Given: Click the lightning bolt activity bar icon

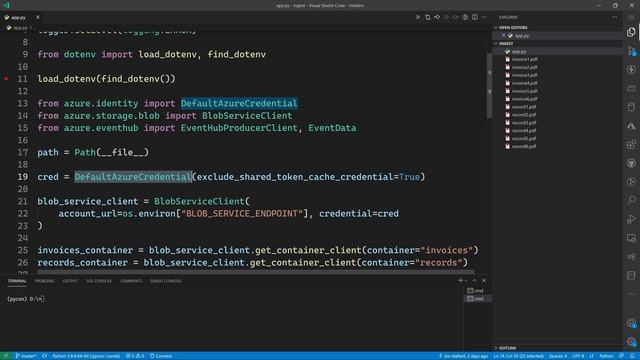Looking at the screenshot, I should pyautogui.click(x=631, y=70).
